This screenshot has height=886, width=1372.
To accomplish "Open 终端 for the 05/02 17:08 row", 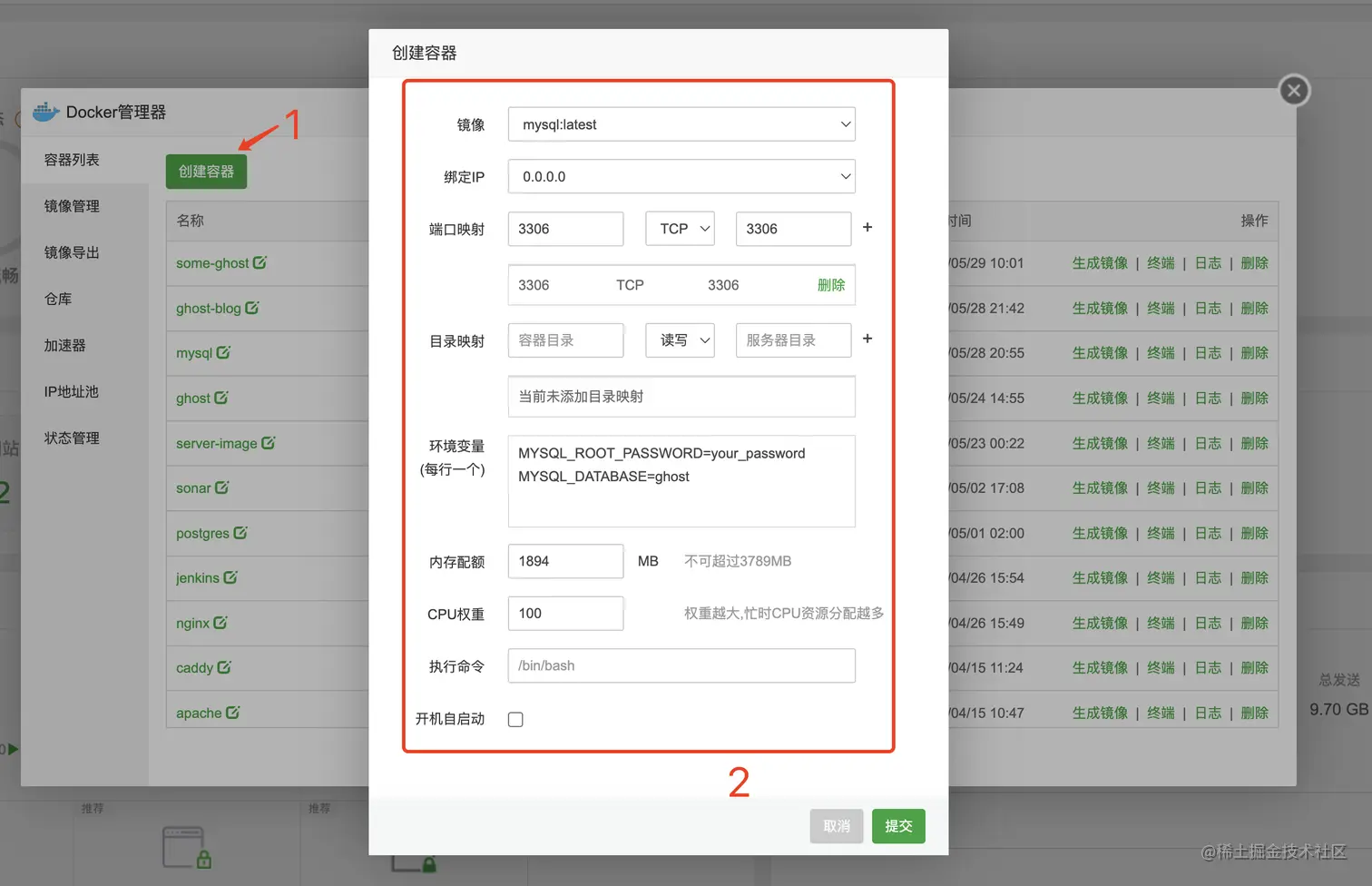I will pyautogui.click(x=1161, y=488).
